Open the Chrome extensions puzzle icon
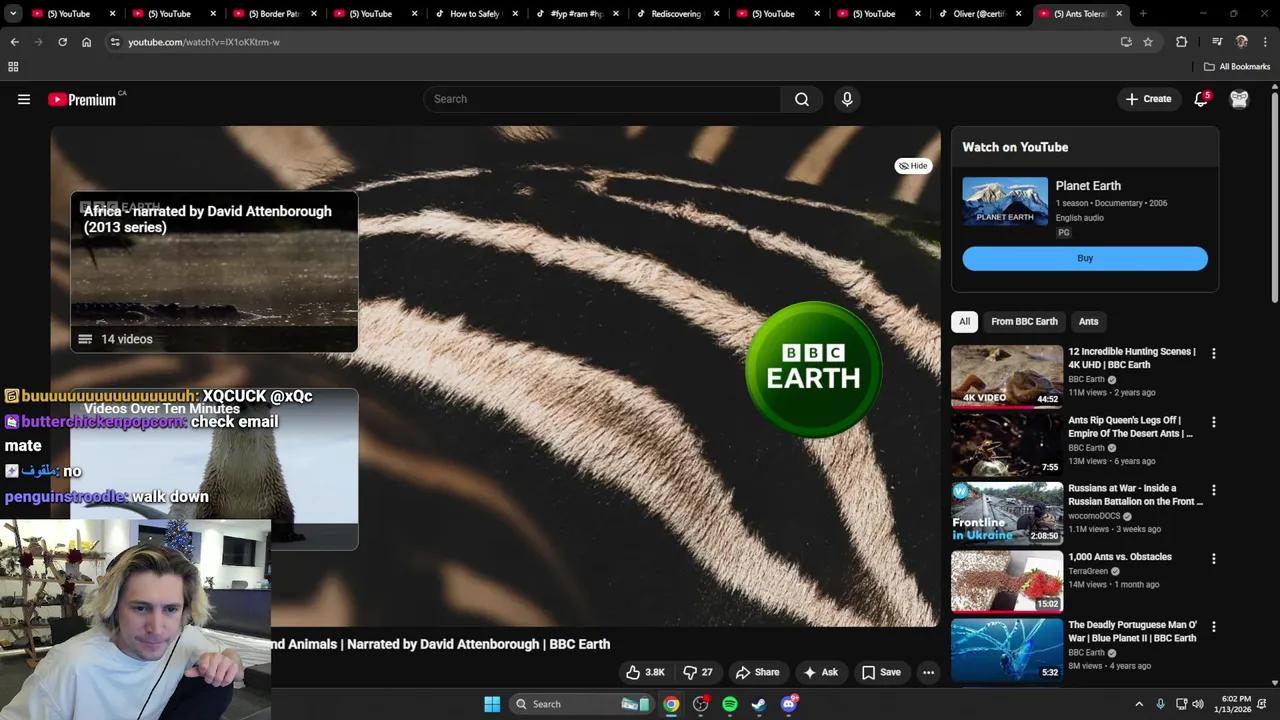This screenshot has height=720, width=1280. (1181, 42)
